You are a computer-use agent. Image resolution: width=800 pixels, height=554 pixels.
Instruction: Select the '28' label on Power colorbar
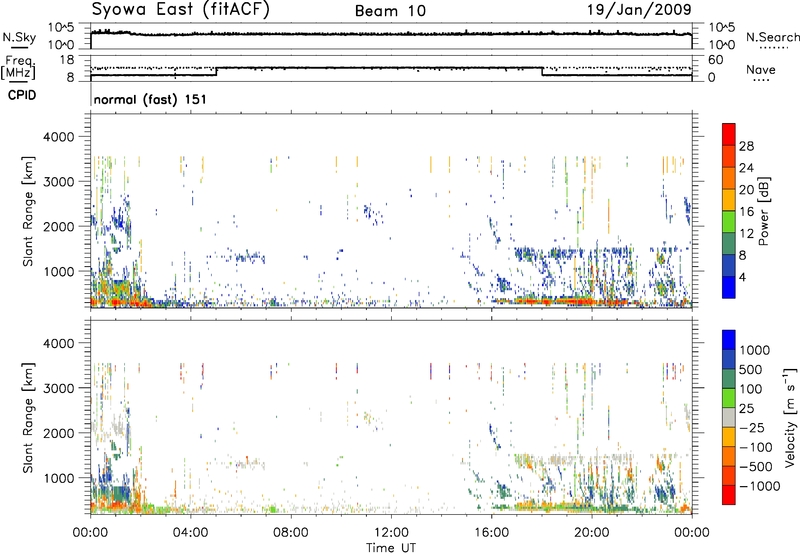(x=746, y=146)
